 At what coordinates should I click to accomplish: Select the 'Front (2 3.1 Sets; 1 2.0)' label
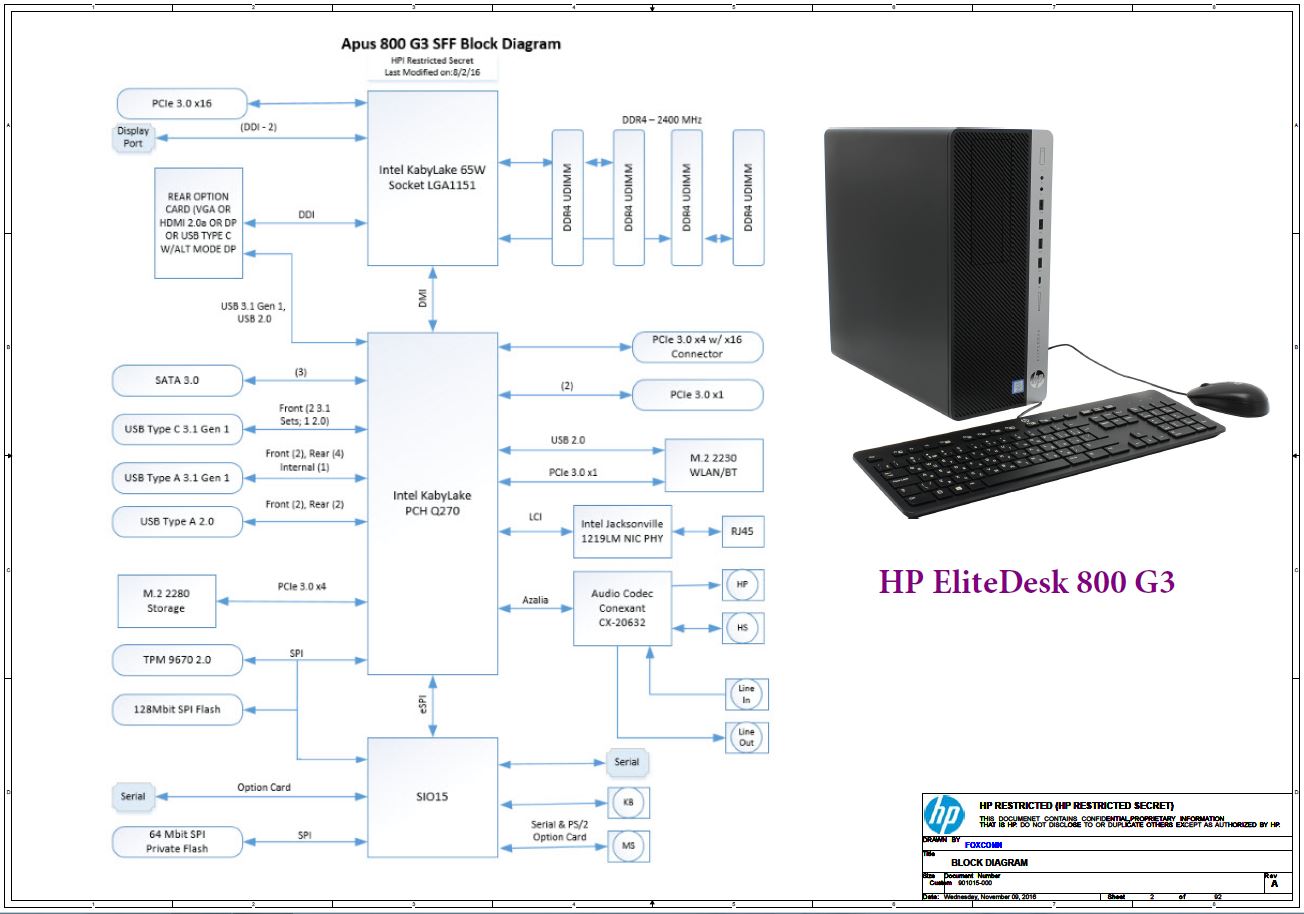305,415
